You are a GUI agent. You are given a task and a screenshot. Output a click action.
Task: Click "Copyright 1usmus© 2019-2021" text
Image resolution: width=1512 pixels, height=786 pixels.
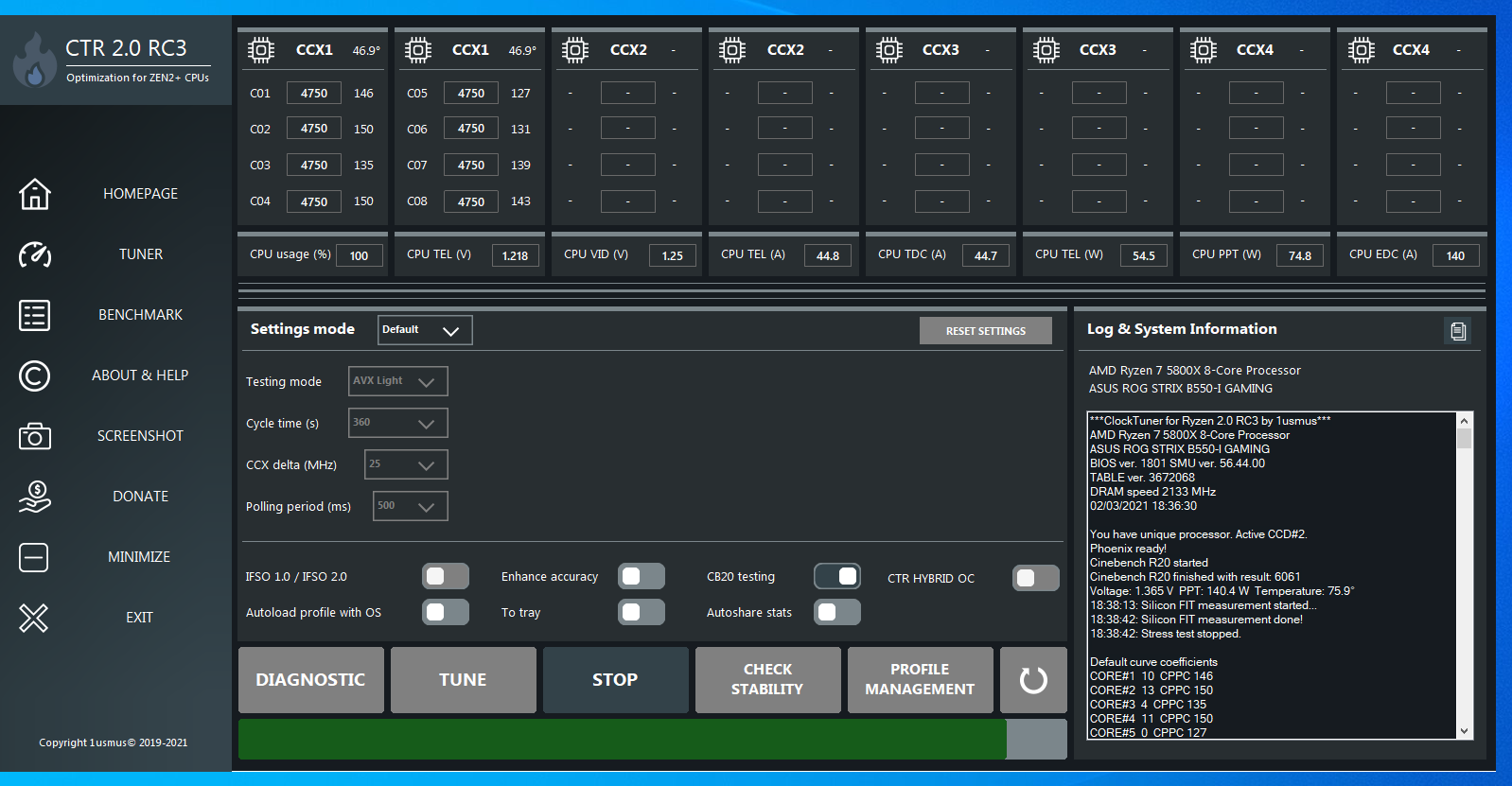(x=114, y=743)
